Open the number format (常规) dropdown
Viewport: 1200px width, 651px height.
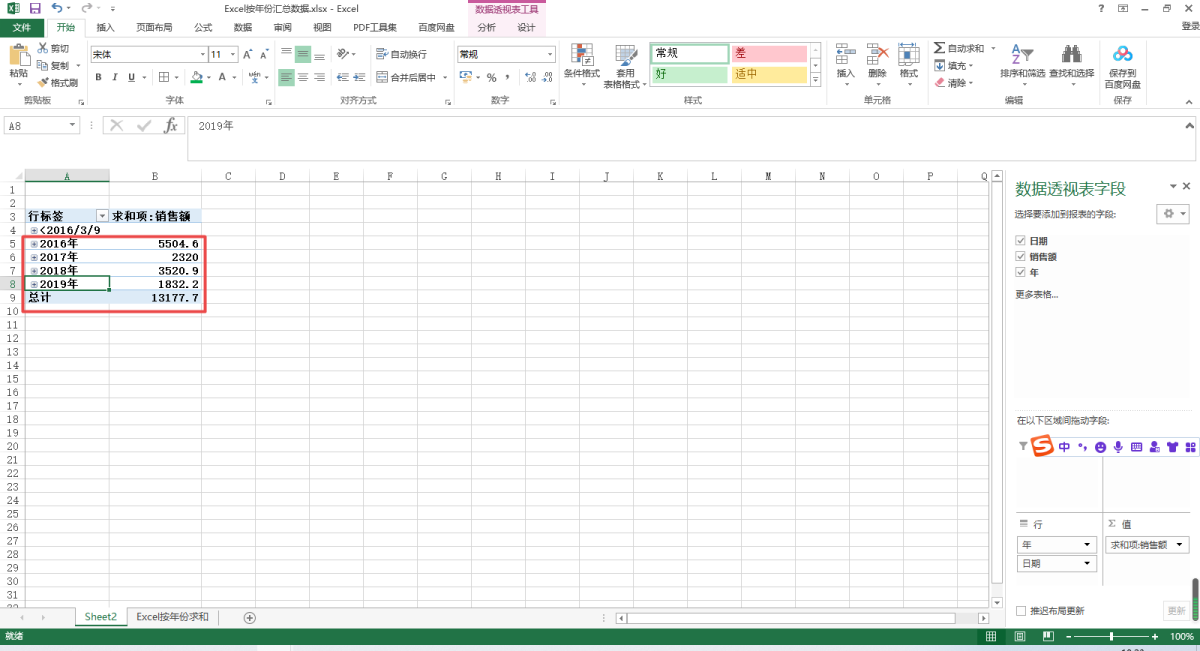(549, 54)
